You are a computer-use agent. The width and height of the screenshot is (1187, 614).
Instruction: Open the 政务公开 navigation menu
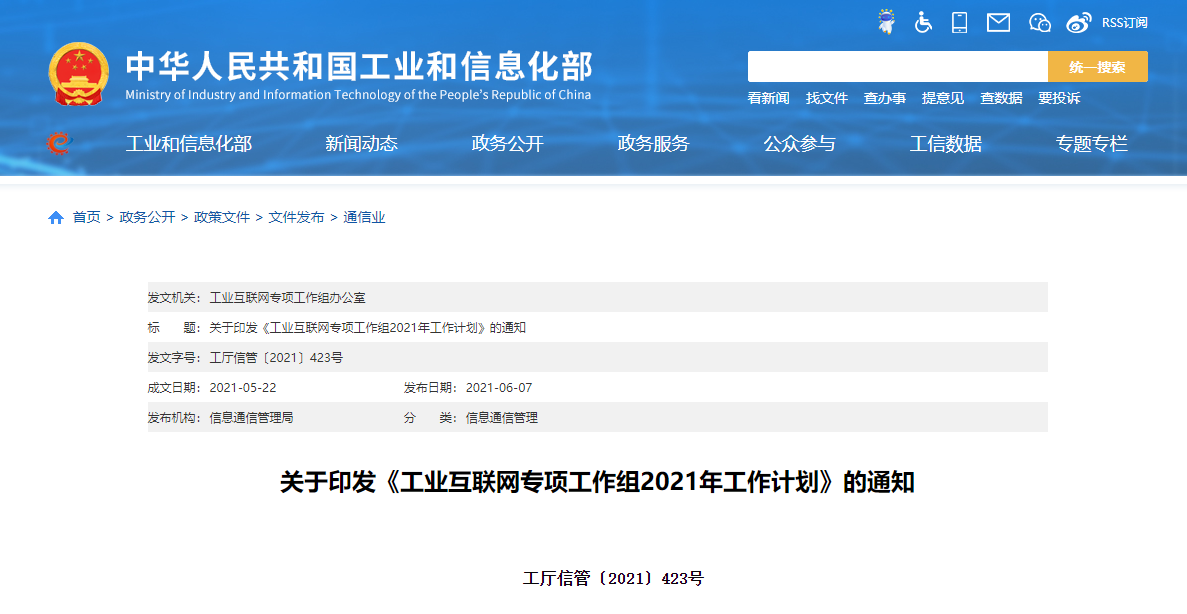(507, 144)
